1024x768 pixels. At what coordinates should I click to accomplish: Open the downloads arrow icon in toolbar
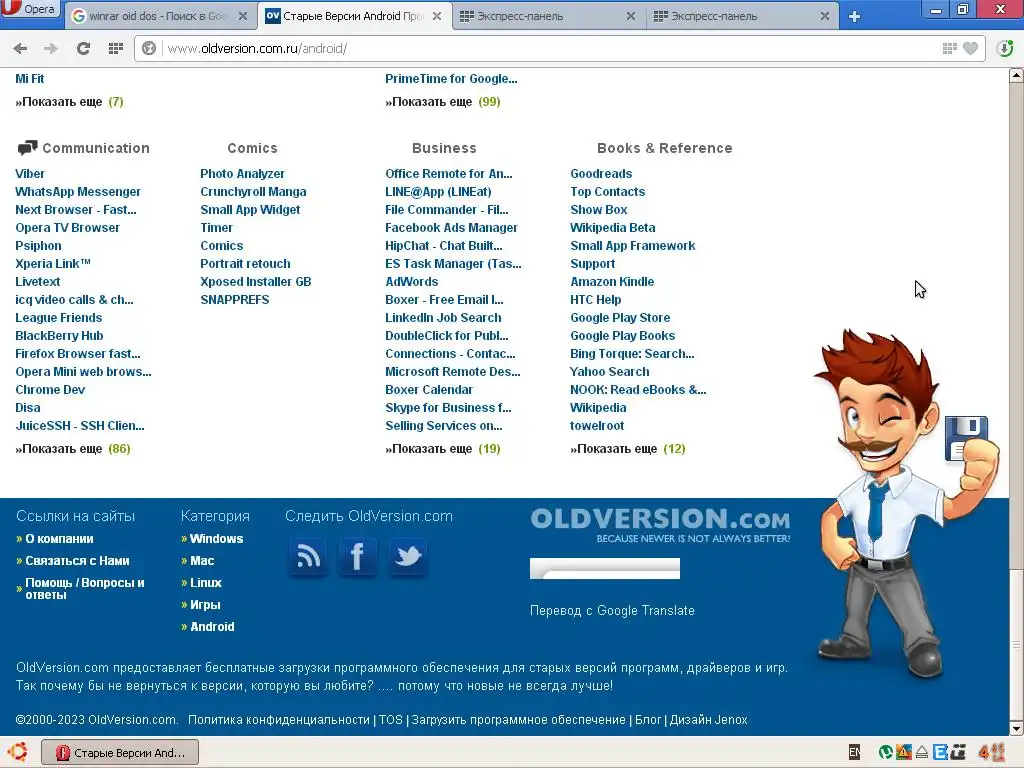click(1005, 48)
